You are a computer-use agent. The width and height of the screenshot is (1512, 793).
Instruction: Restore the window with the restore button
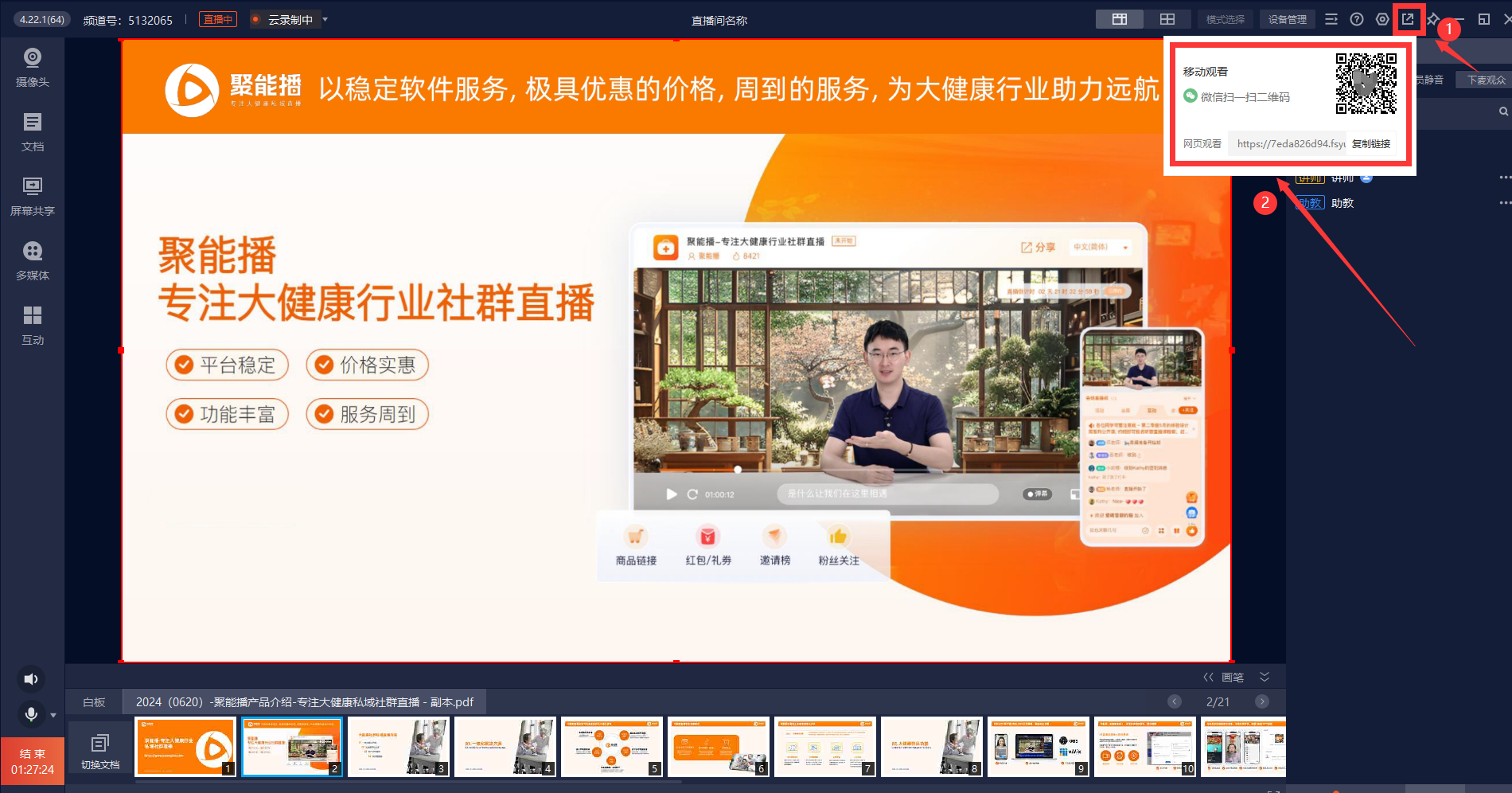1483,19
